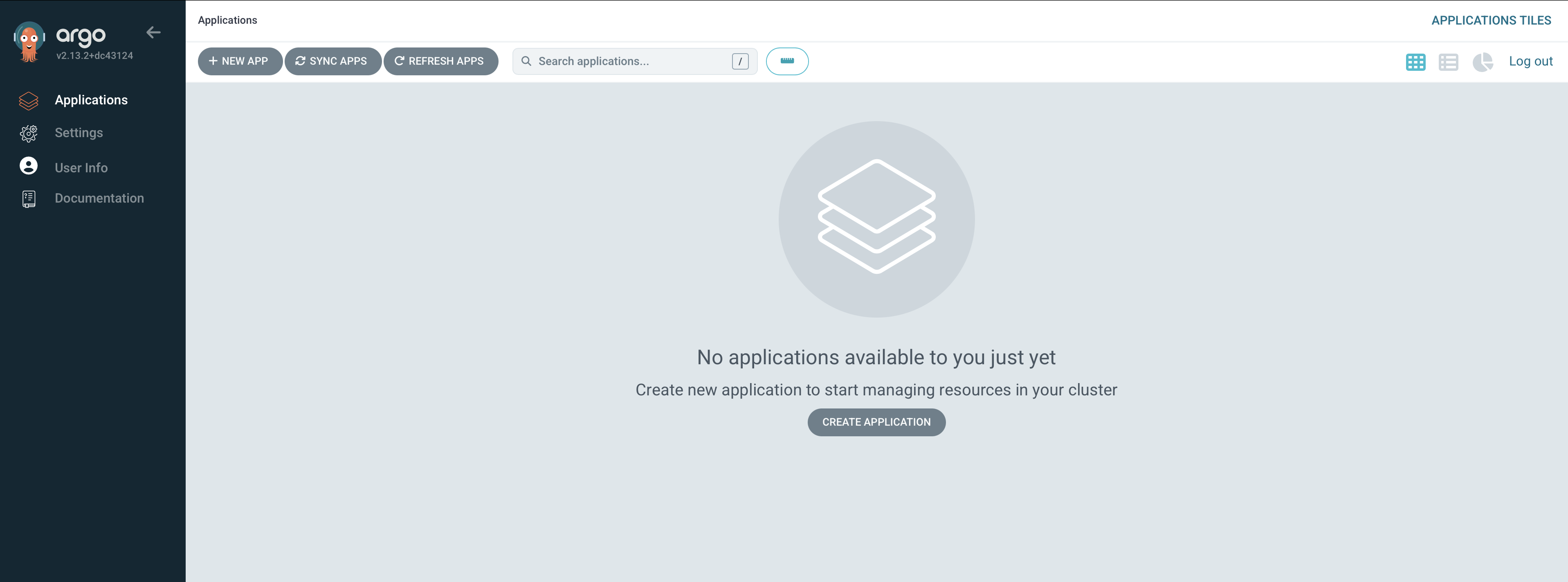Click the Log out link

[1530, 61]
